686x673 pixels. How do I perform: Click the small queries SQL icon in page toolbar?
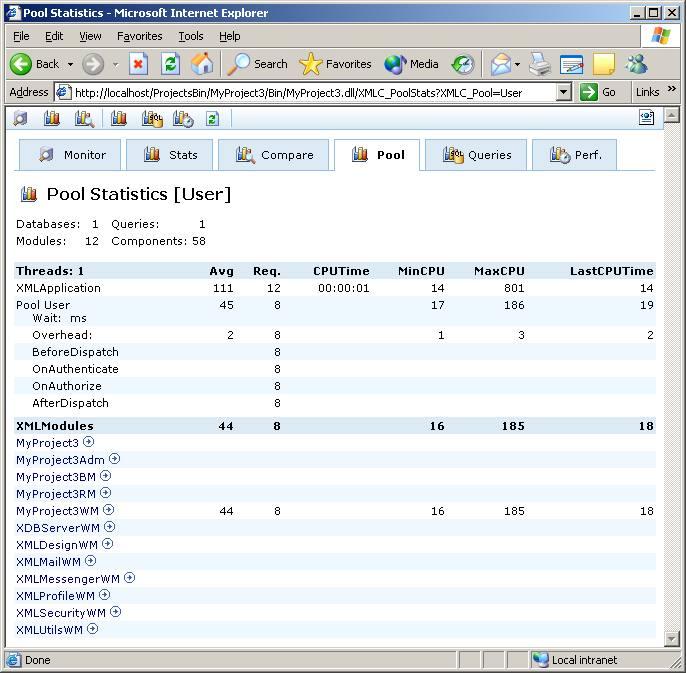pos(152,119)
